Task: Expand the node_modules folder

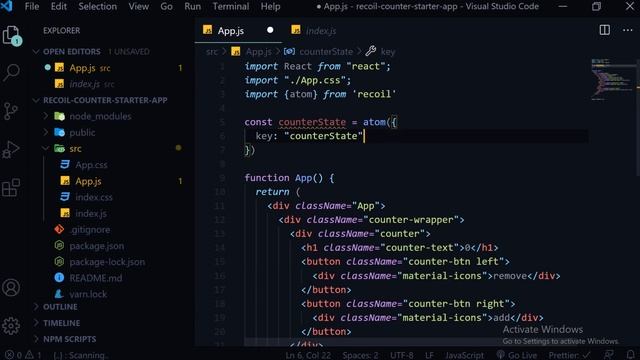Action: tap(100, 116)
